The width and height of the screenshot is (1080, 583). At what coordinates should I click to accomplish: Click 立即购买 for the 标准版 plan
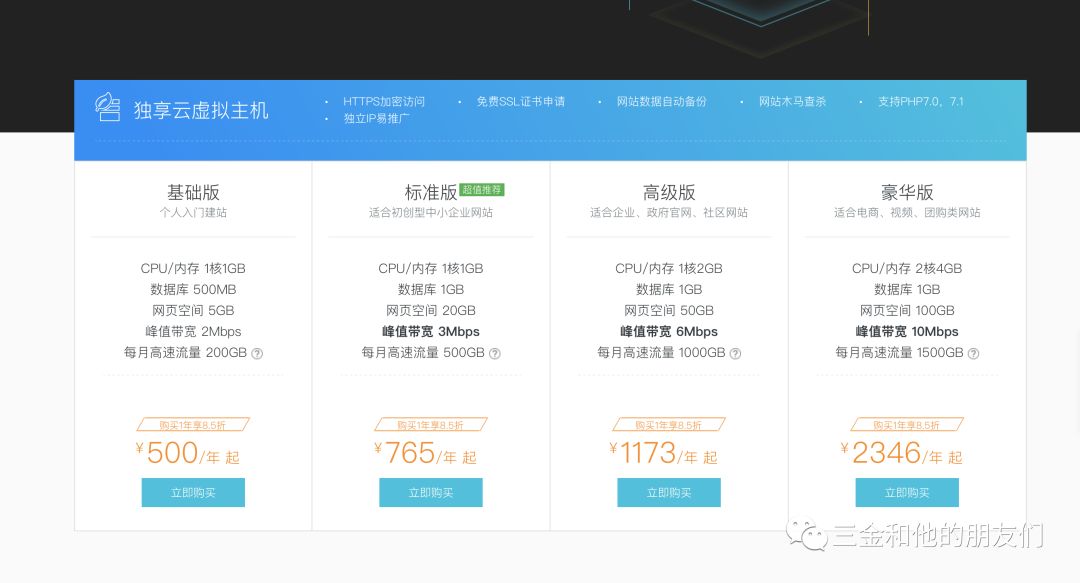pos(430,492)
